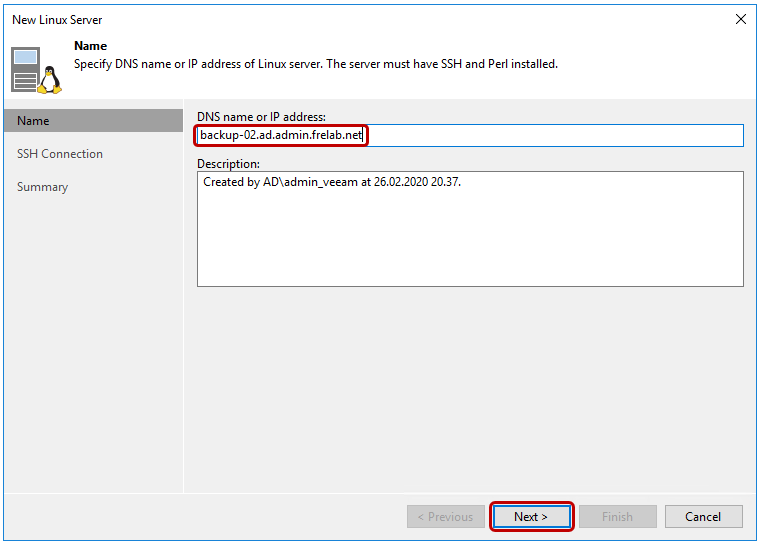The width and height of the screenshot is (761, 545).
Task: Close the New Linux Server dialog
Action: (741, 19)
